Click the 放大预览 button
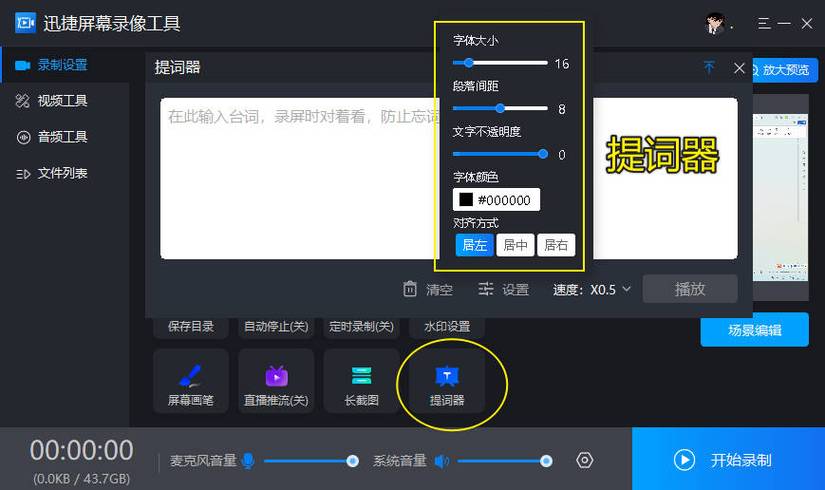Image resolution: width=825 pixels, height=490 pixels. click(784, 69)
